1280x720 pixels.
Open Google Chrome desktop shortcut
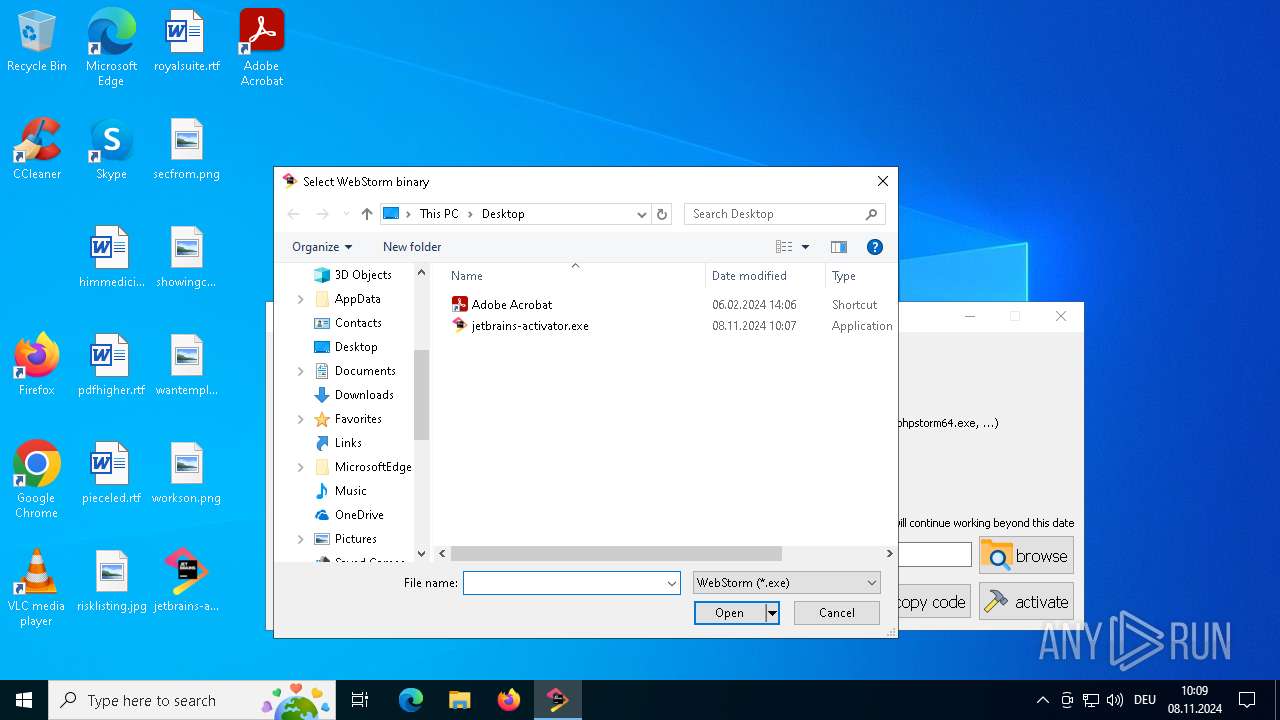37,480
